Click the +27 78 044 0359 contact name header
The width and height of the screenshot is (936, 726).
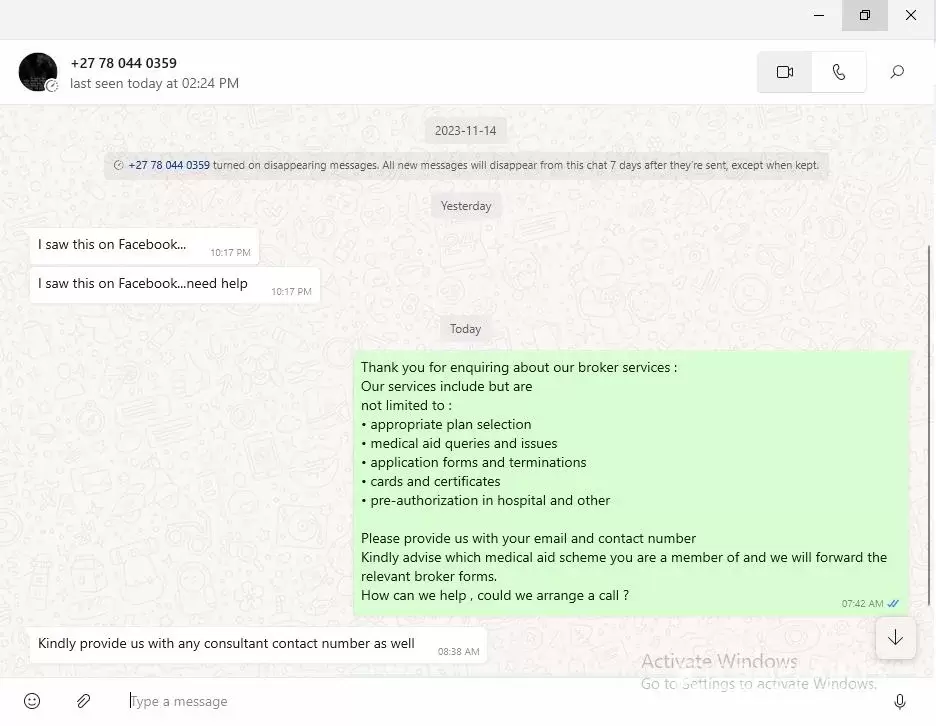click(124, 63)
